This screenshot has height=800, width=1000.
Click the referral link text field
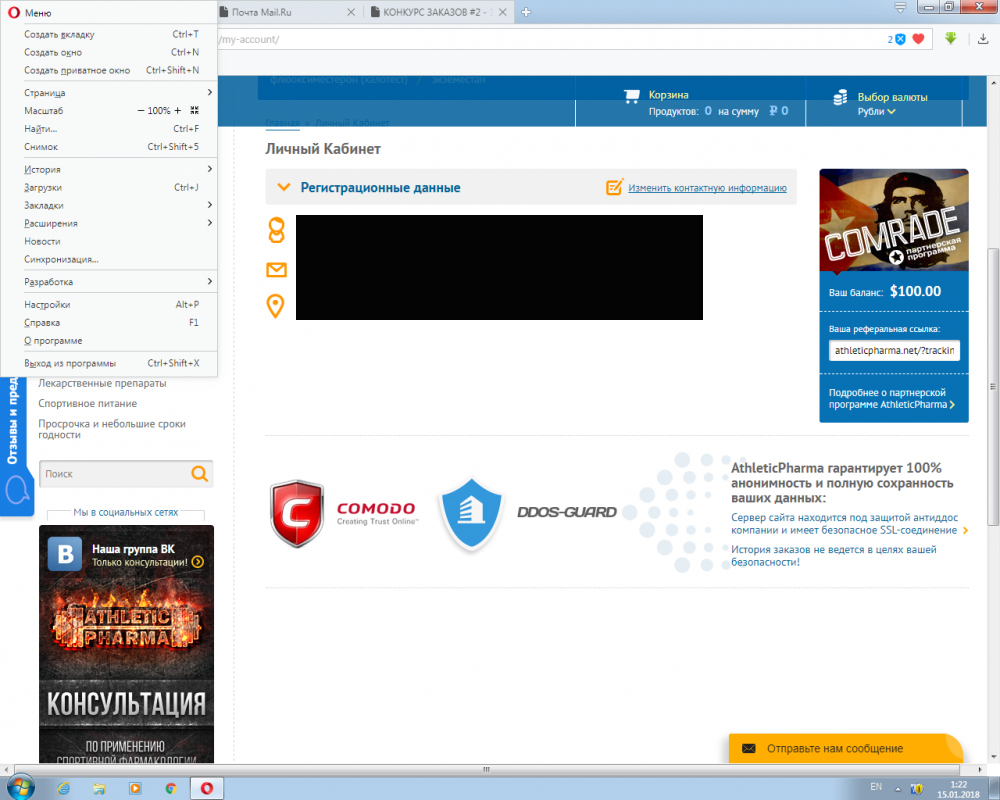(x=894, y=350)
